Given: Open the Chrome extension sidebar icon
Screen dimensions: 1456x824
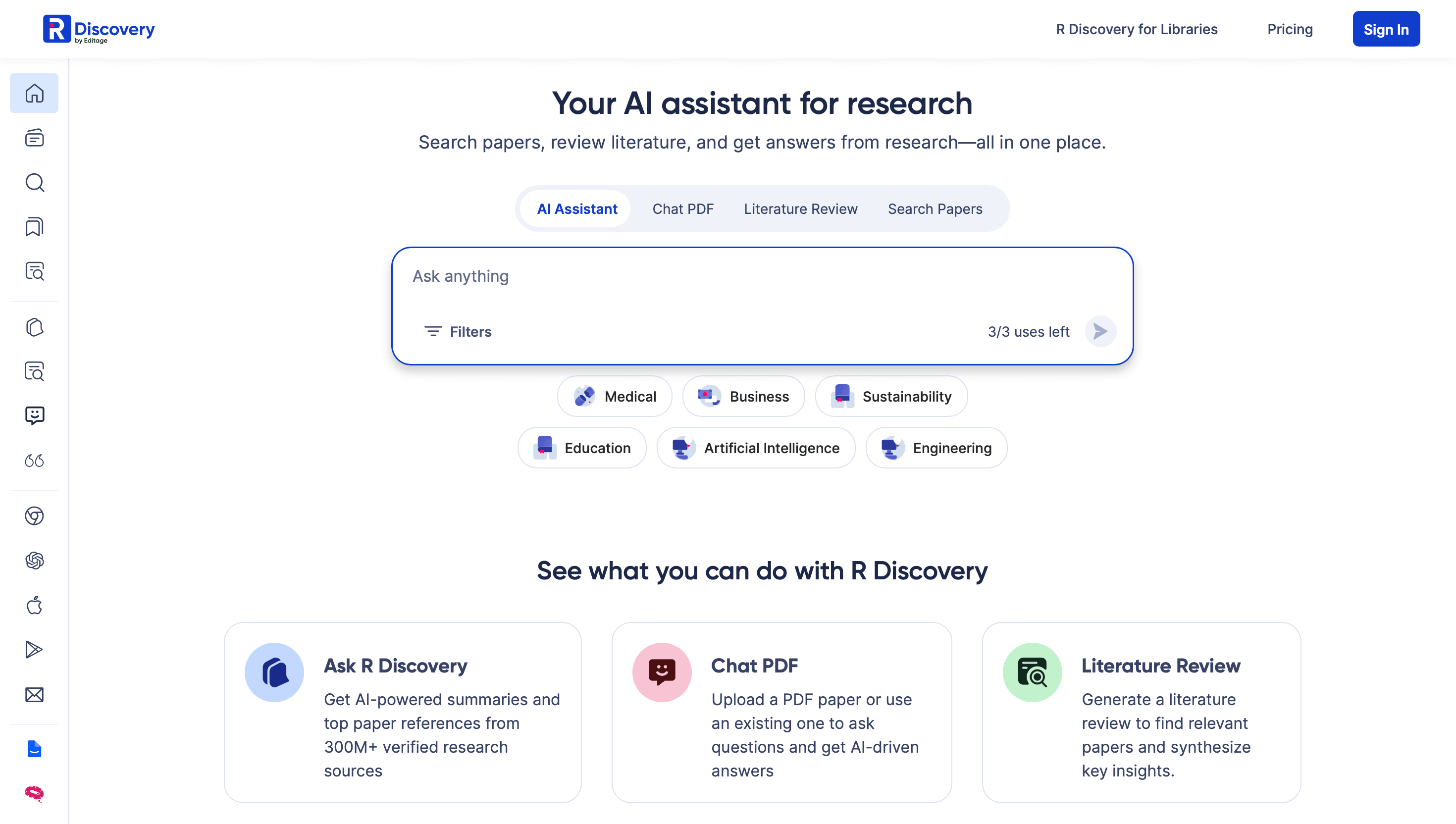Looking at the screenshot, I should 34,515.
